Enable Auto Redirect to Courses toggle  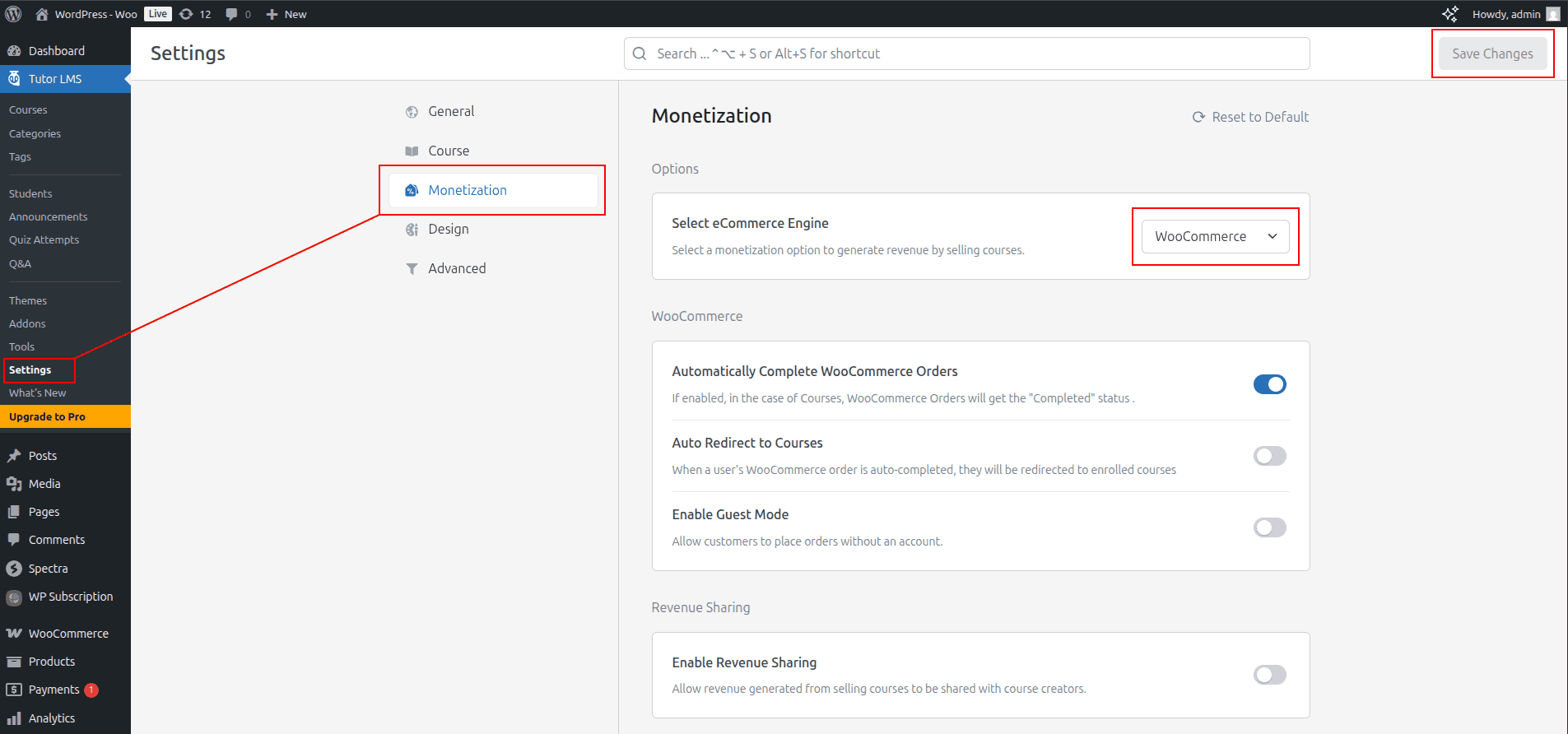click(1269, 456)
